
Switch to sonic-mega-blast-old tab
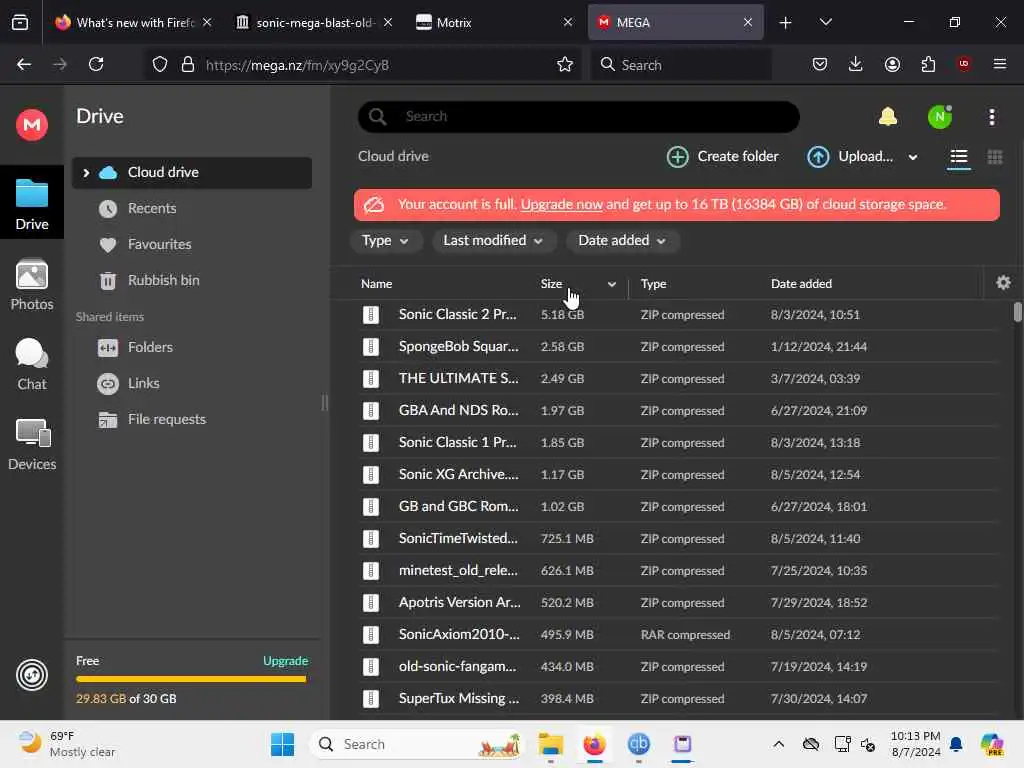[315, 22]
